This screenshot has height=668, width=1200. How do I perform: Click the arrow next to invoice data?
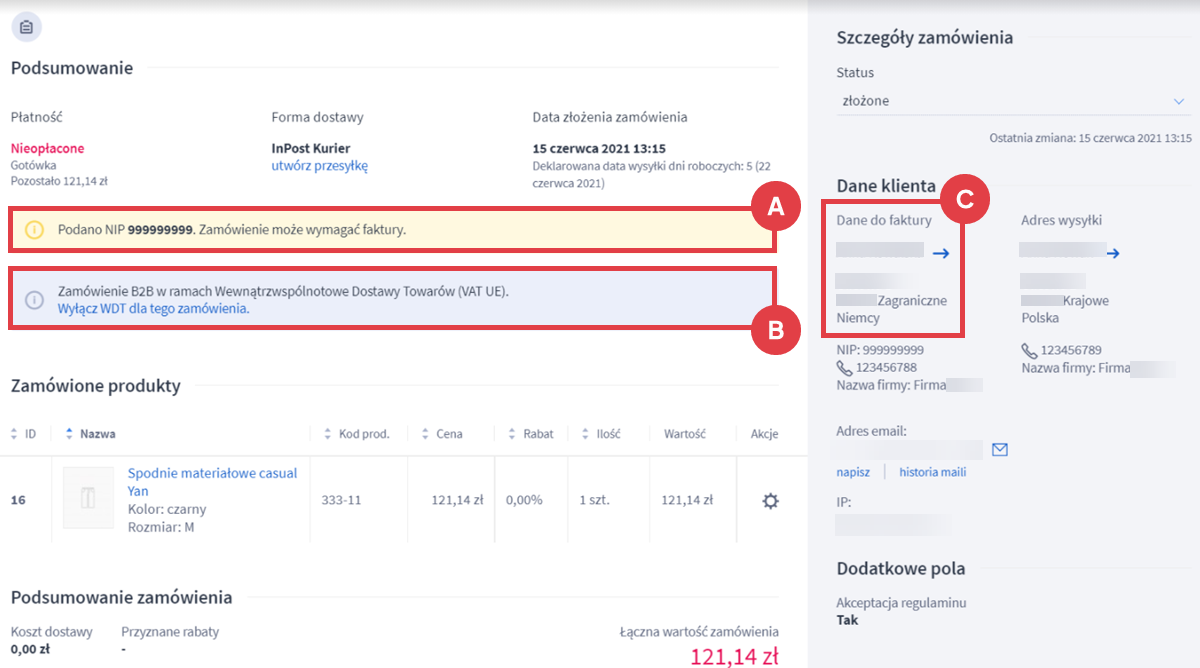pyautogui.click(x=940, y=254)
